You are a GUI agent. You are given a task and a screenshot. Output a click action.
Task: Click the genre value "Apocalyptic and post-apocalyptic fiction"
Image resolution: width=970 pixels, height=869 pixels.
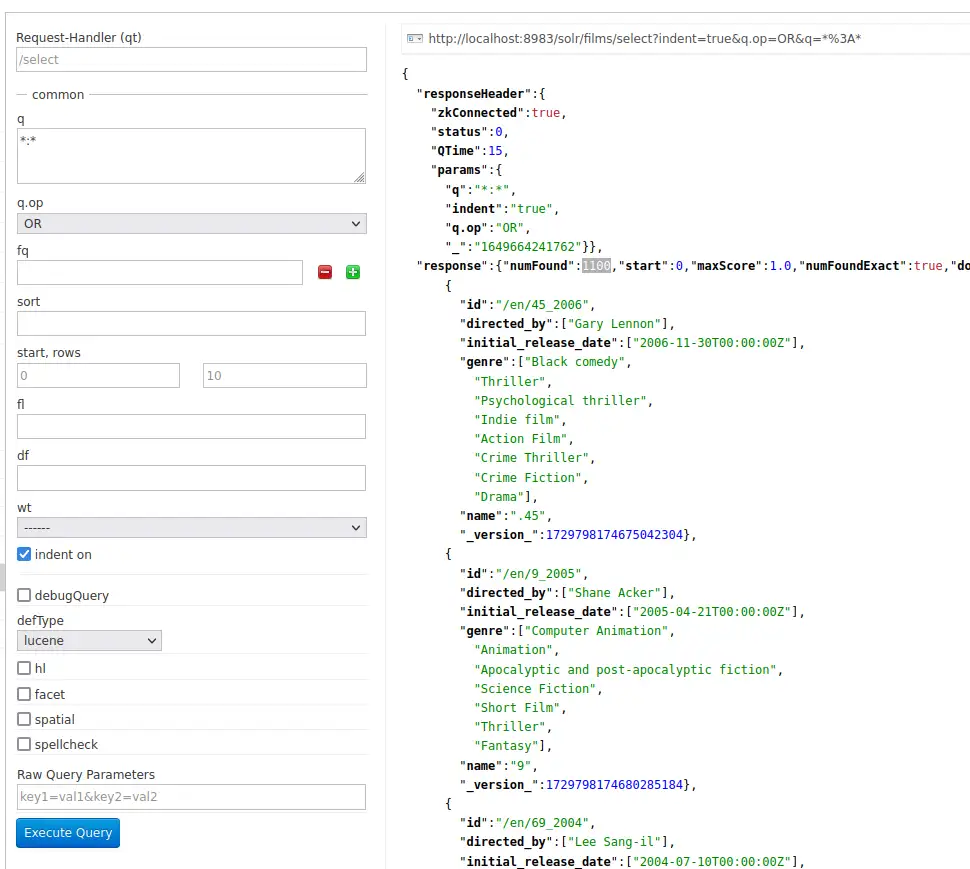tap(625, 669)
